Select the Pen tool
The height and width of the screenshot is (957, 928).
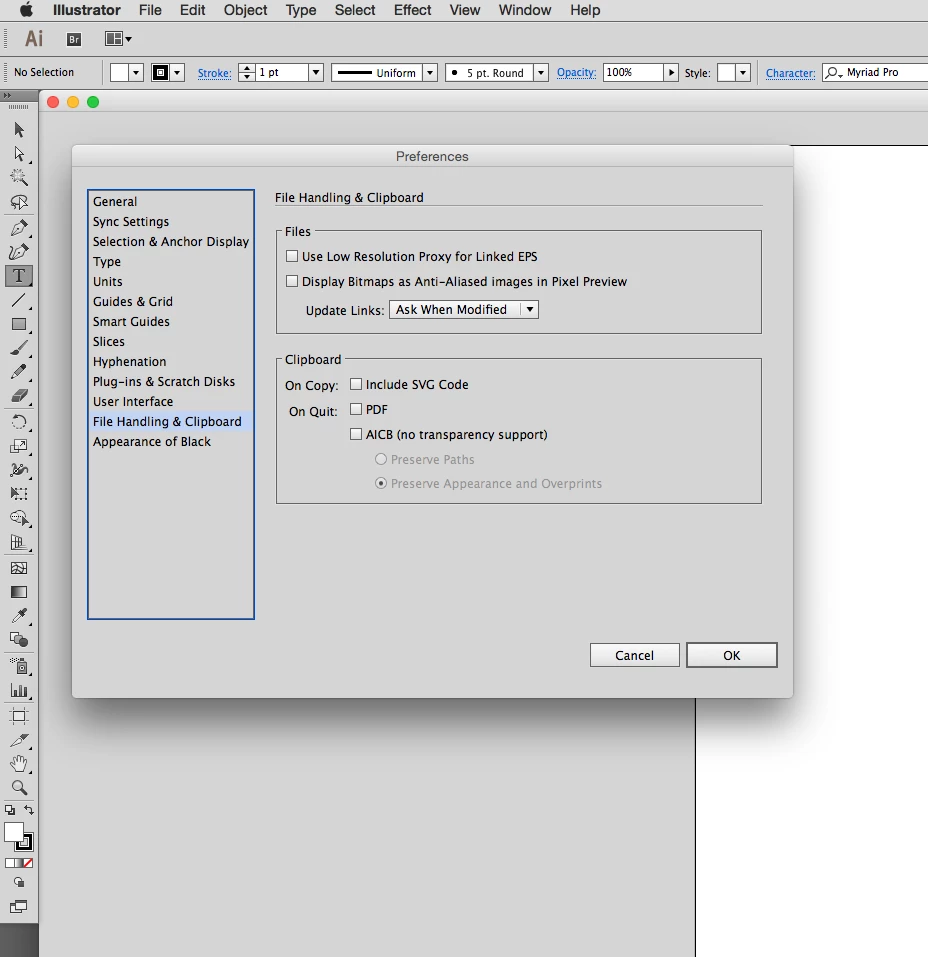(x=19, y=227)
